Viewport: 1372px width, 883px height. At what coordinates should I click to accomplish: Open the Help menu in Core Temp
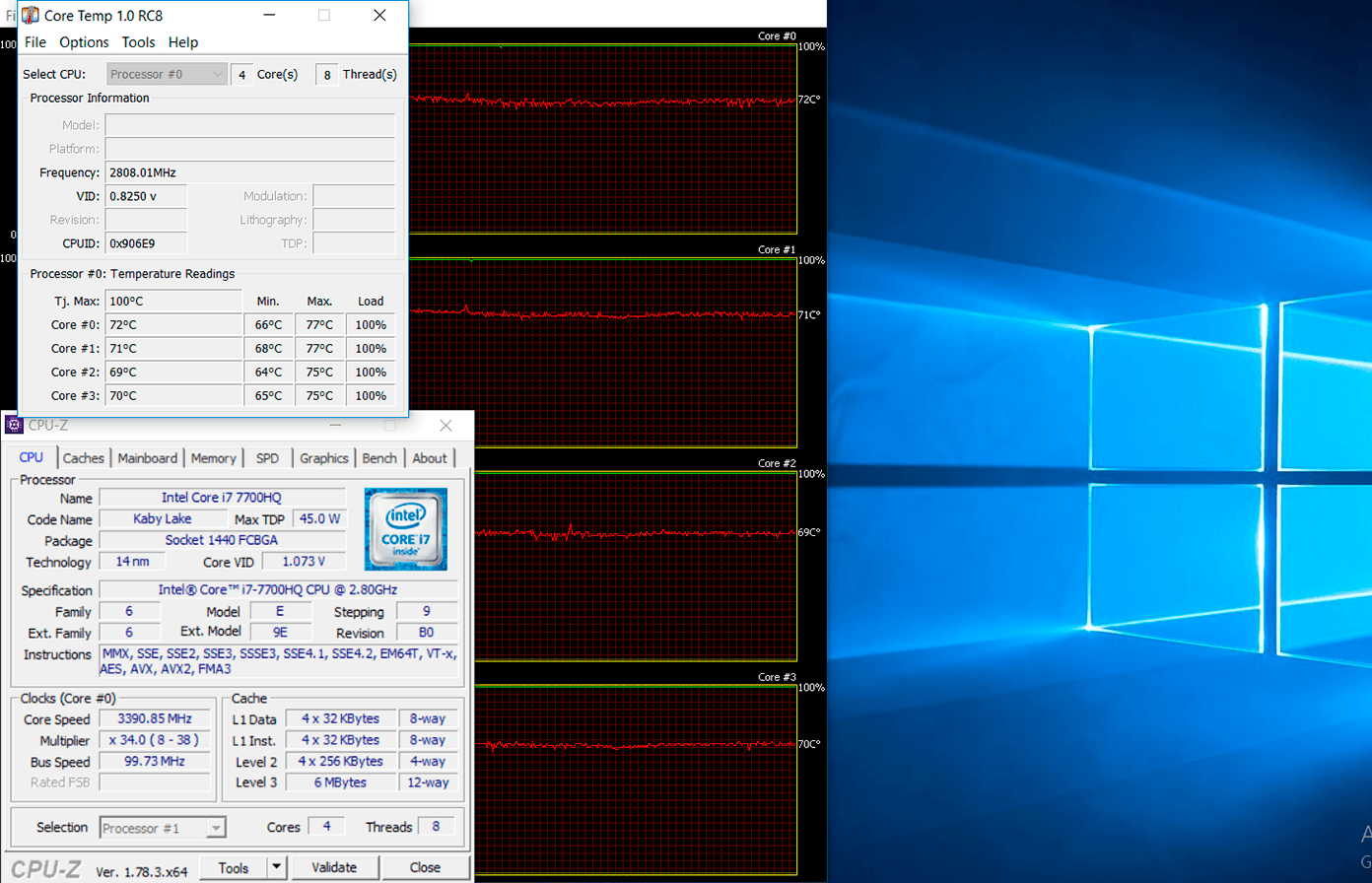(x=183, y=42)
